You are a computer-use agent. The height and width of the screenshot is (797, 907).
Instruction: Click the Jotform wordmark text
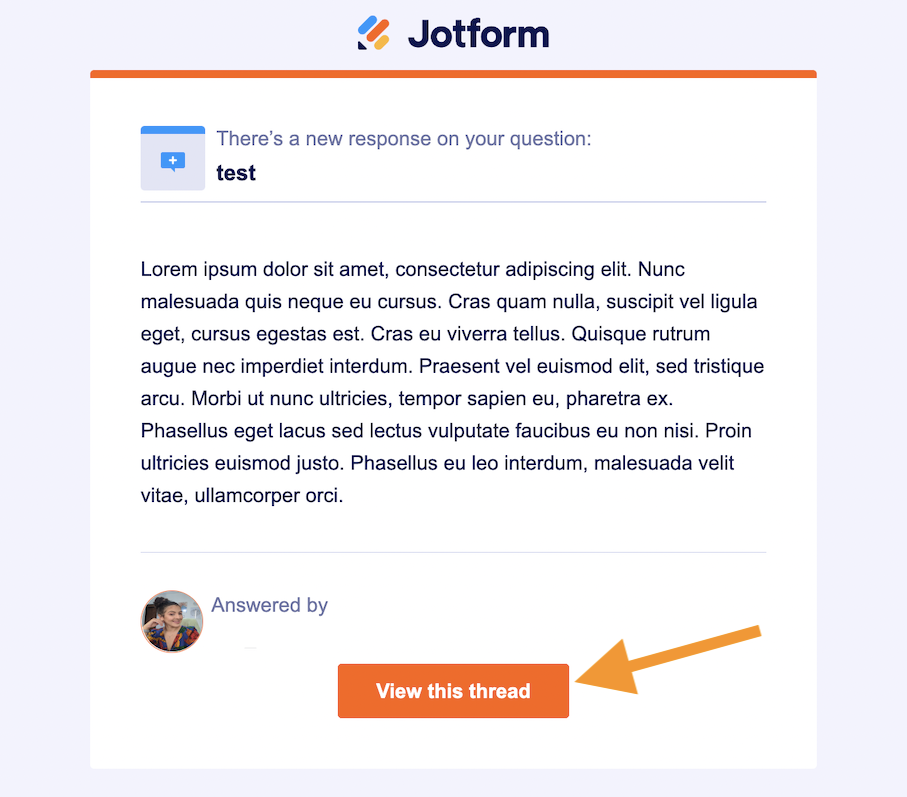[478, 34]
